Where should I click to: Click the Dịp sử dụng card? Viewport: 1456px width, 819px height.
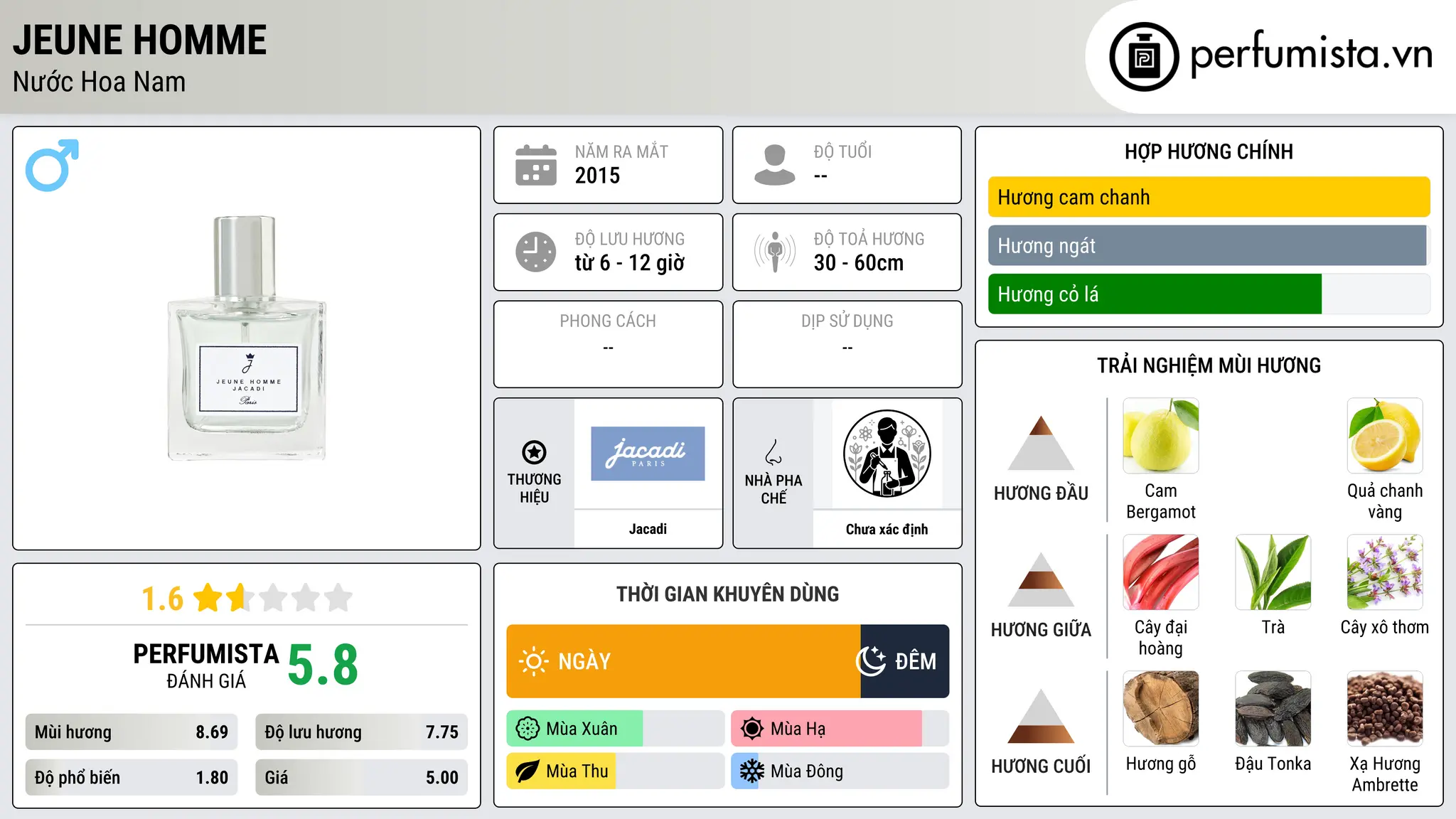pyautogui.click(x=847, y=344)
